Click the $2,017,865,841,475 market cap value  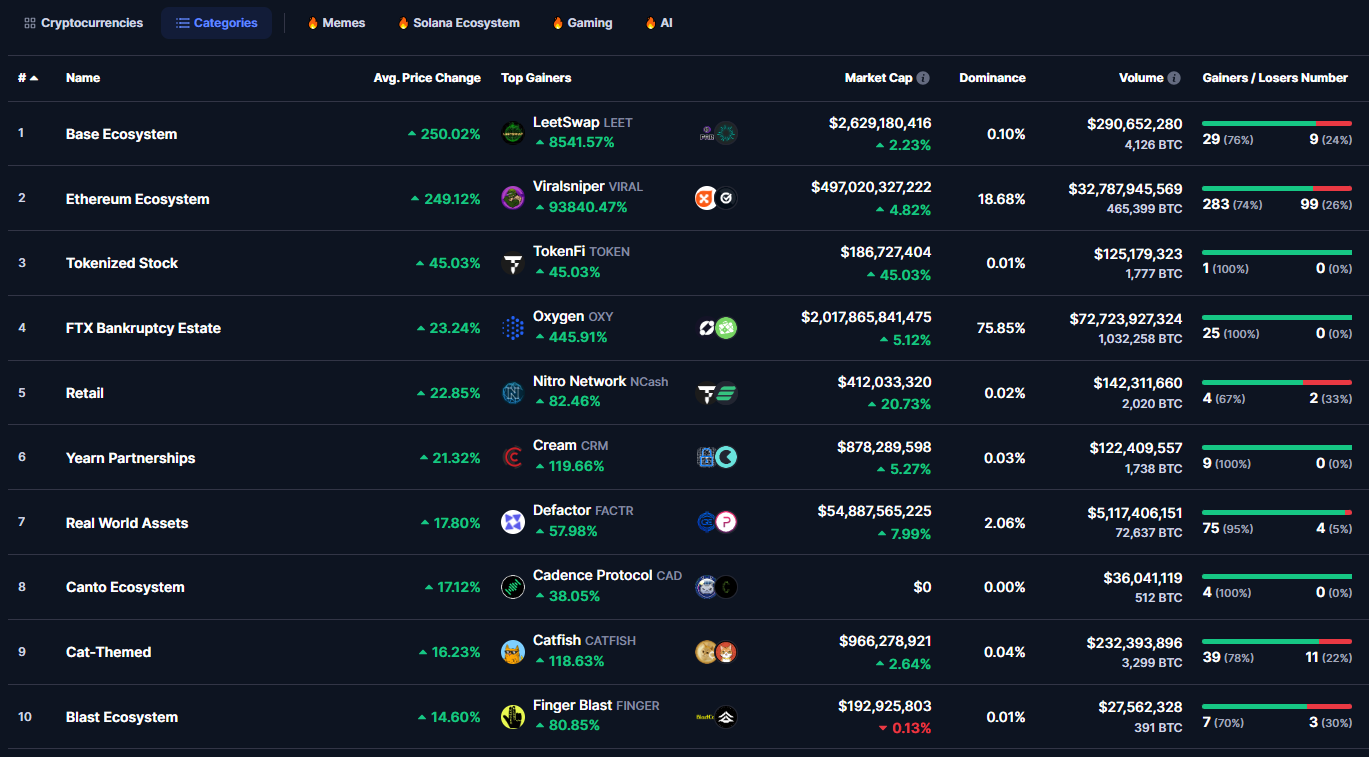[866, 317]
